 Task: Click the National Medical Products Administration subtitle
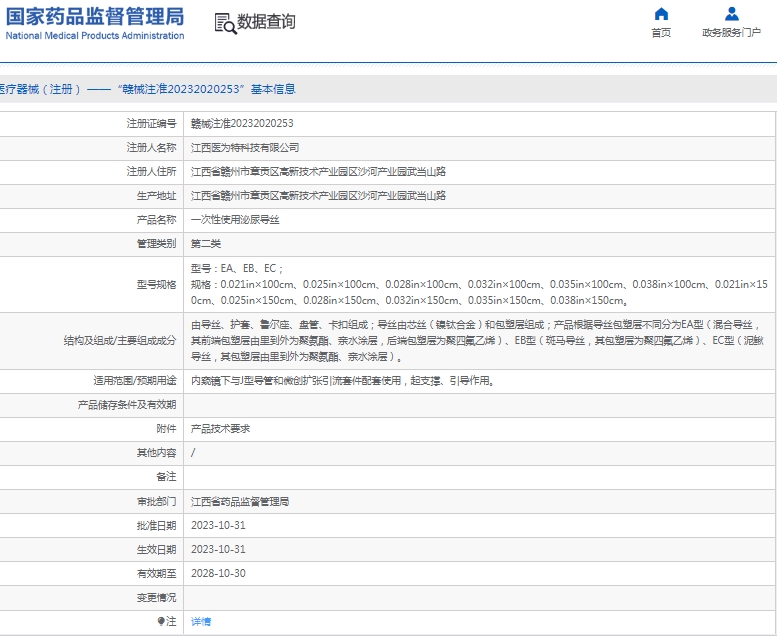(95, 36)
